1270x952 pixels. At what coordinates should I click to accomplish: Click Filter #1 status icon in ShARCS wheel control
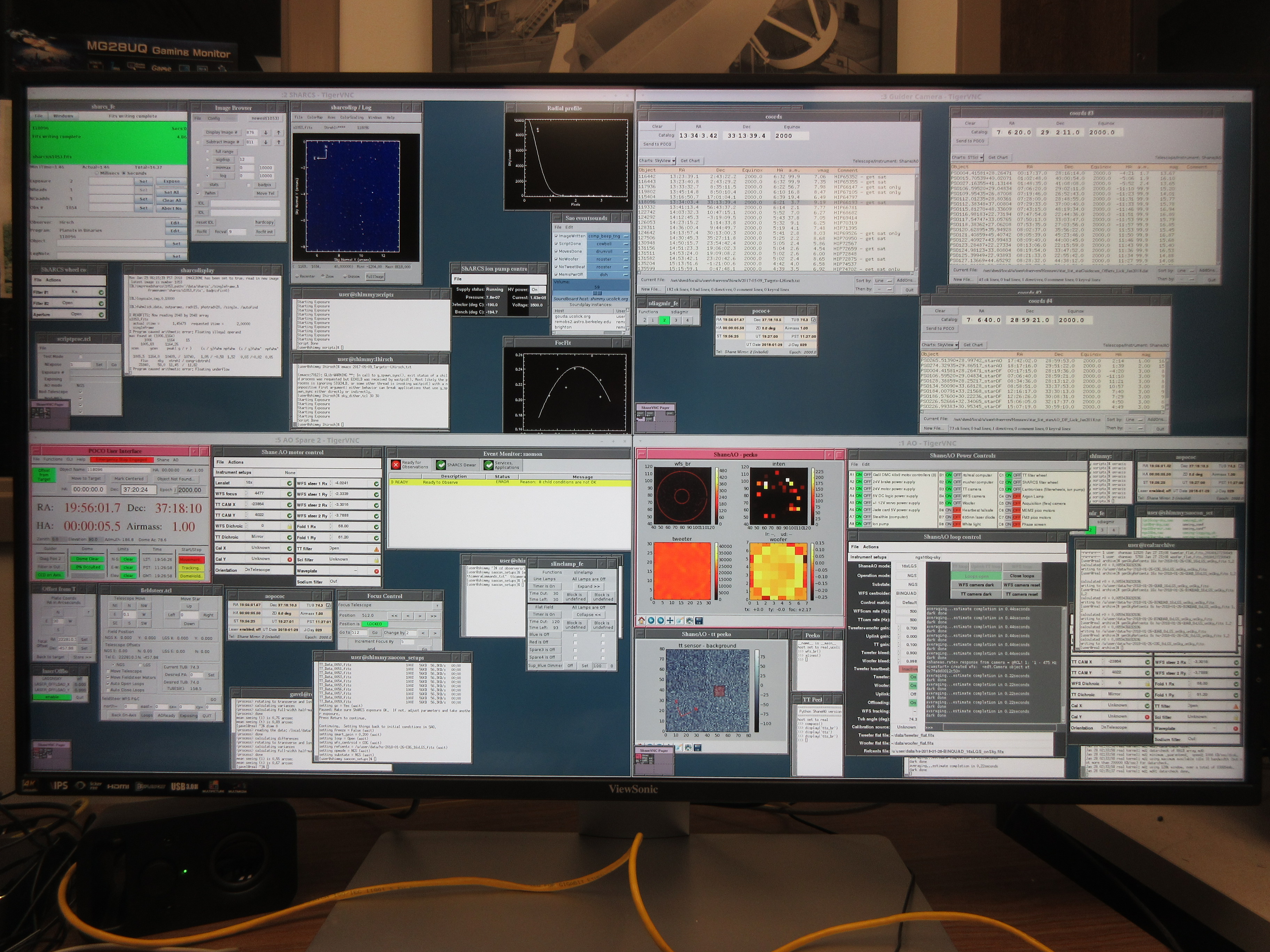101,292
